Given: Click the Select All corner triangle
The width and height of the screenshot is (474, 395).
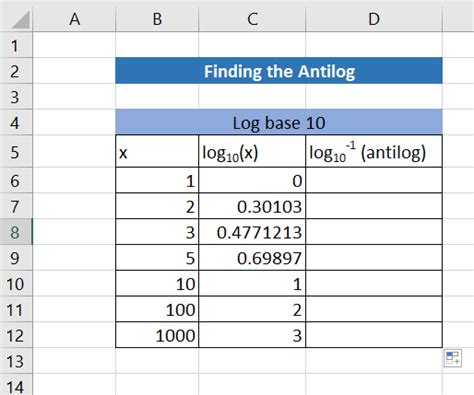Looking at the screenshot, I should pyautogui.click(x=21, y=20).
